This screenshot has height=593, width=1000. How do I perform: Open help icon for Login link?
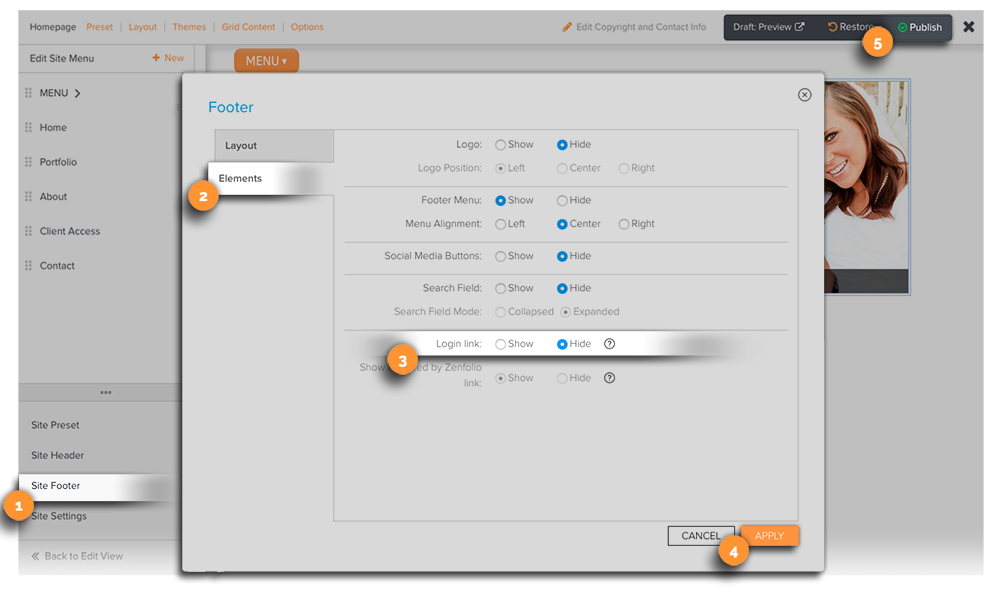[609, 344]
